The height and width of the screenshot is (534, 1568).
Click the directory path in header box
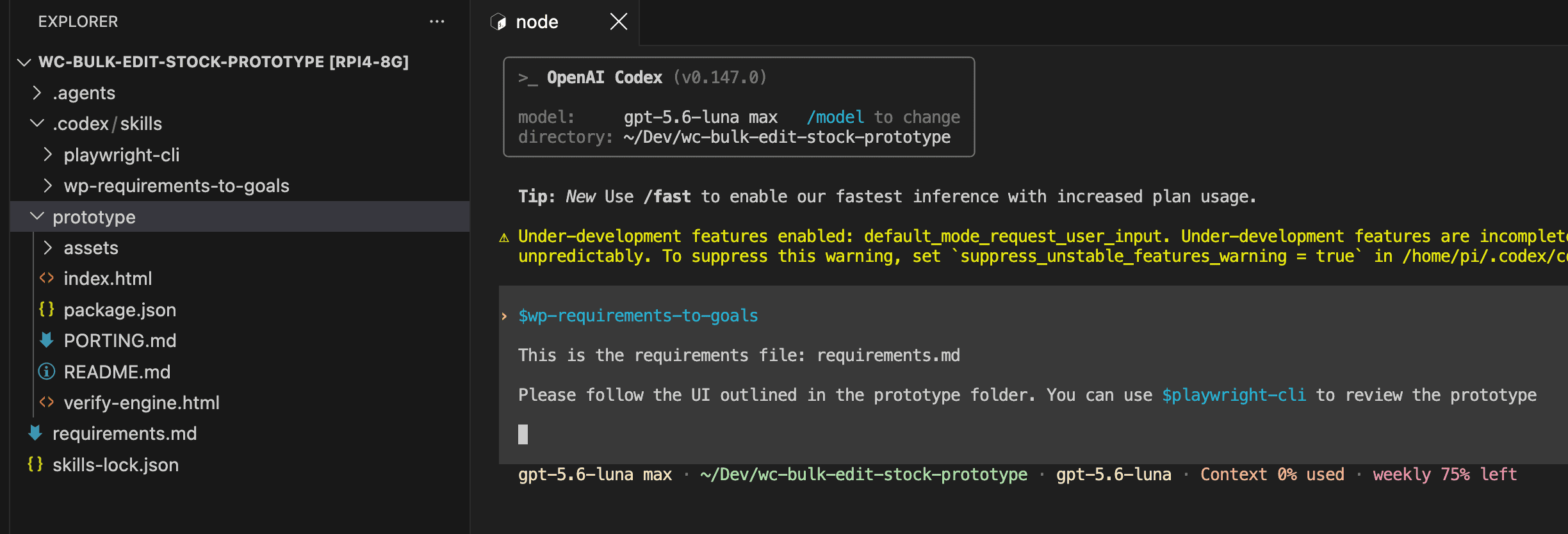(x=787, y=137)
